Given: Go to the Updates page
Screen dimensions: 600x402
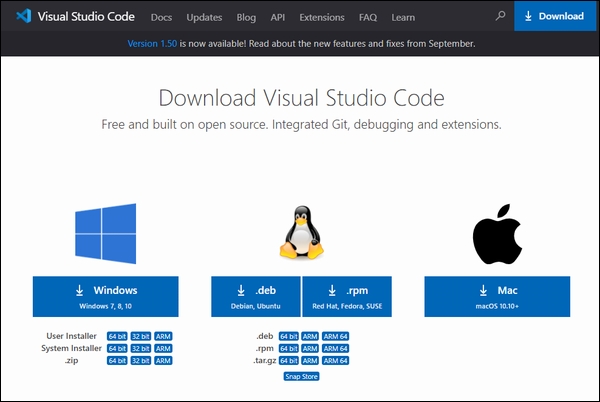Looking at the screenshot, I should [x=204, y=17].
